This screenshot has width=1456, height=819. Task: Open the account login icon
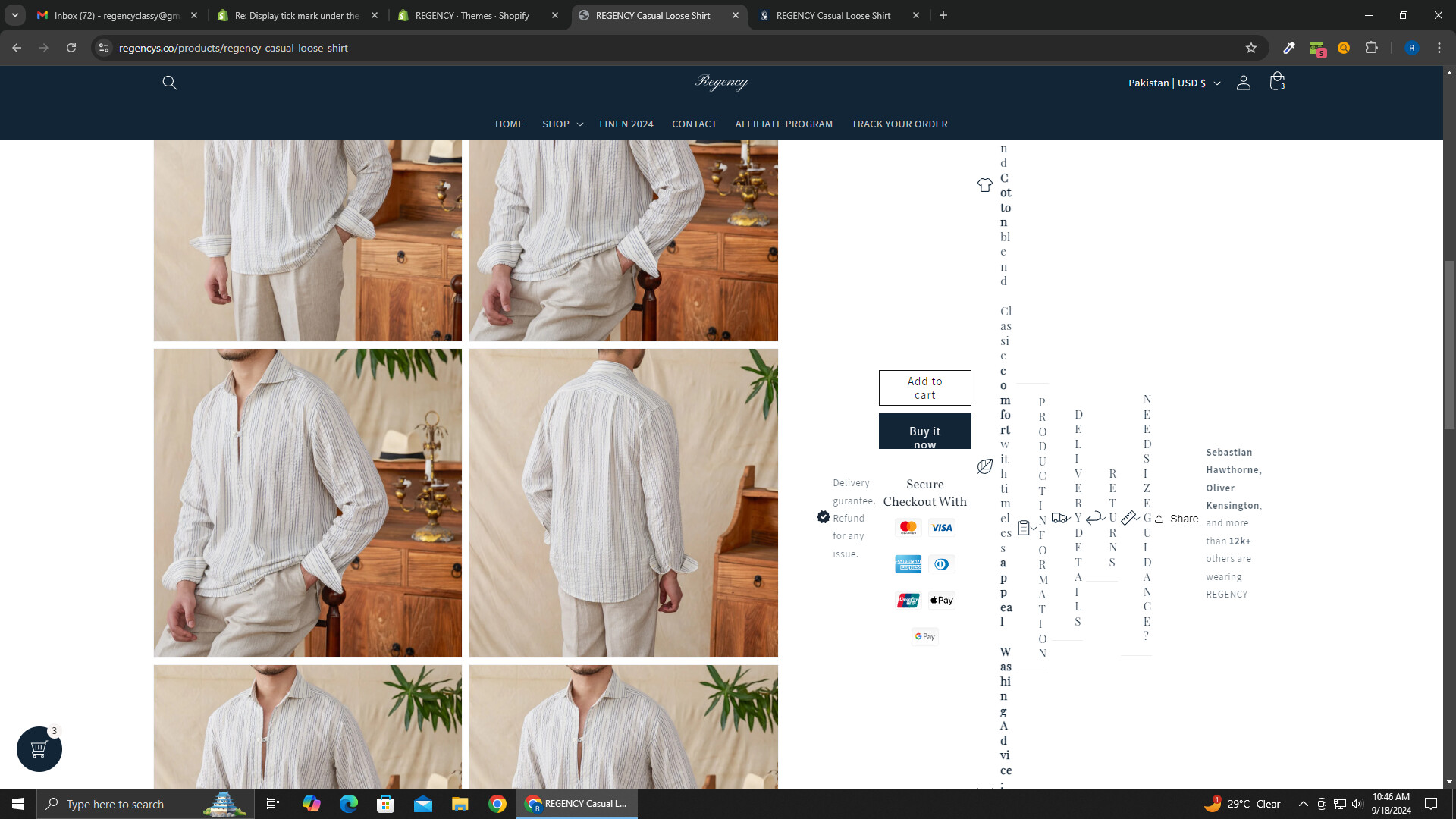tap(1243, 83)
